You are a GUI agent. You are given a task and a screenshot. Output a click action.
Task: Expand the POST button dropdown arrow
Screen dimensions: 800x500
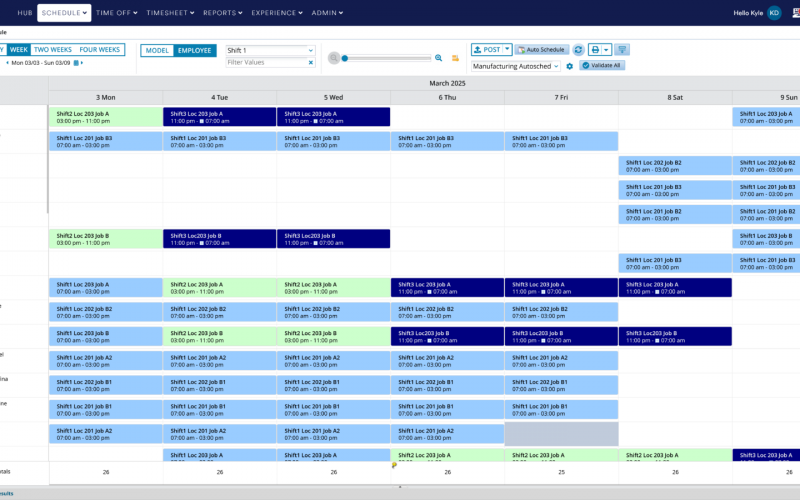coord(507,49)
